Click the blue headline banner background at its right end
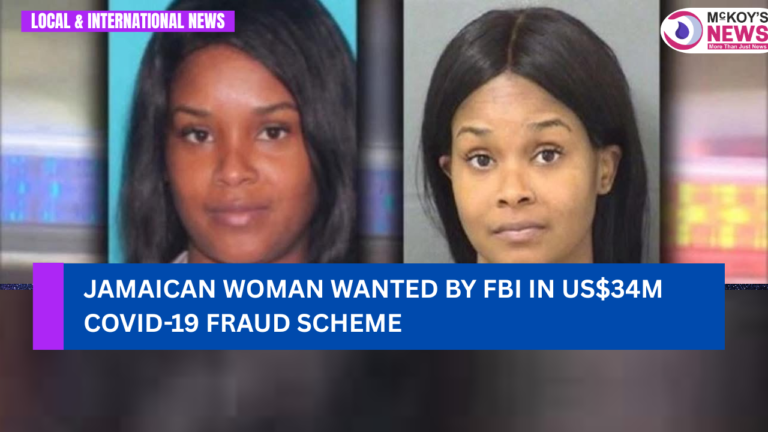Image resolution: width=768 pixels, height=432 pixels. point(696,307)
